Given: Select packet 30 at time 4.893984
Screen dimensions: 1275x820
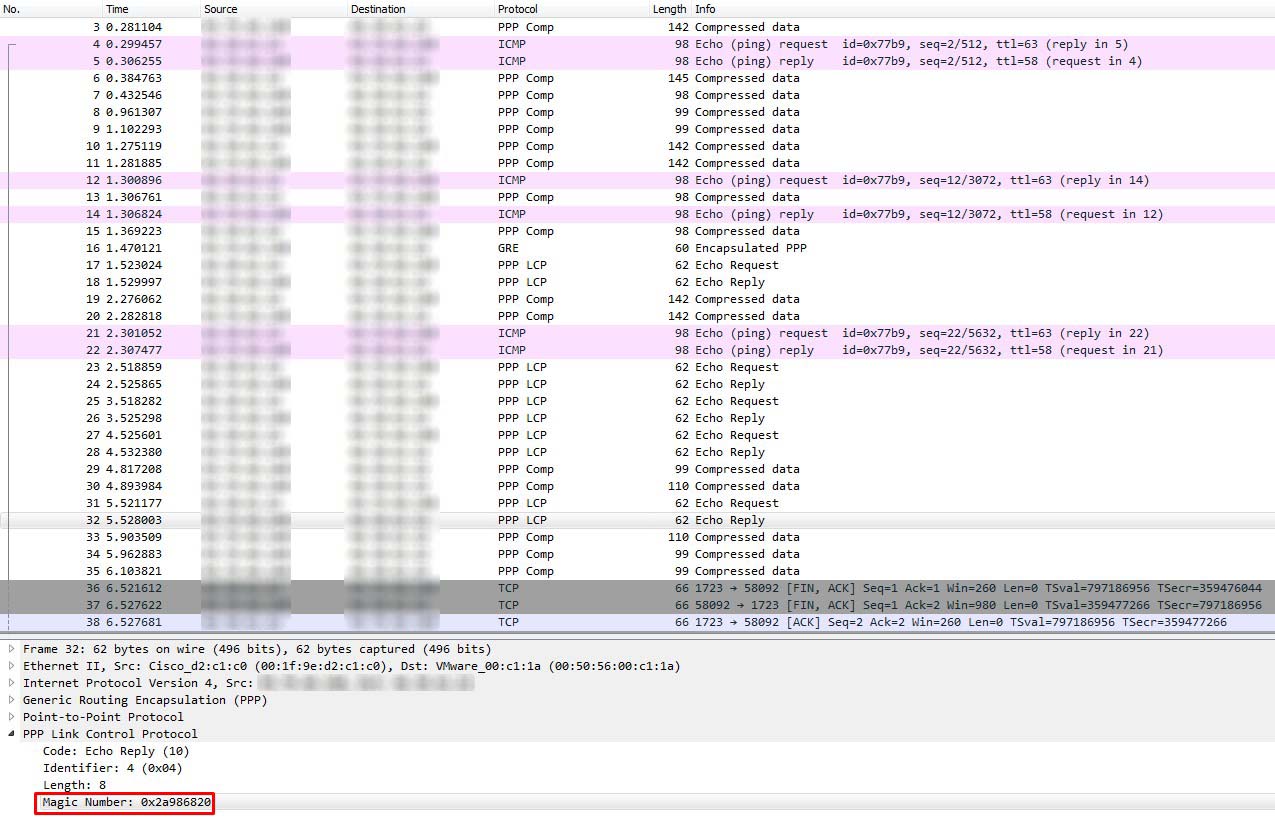Looking at the screenshot, I should [x=637, y=486].
